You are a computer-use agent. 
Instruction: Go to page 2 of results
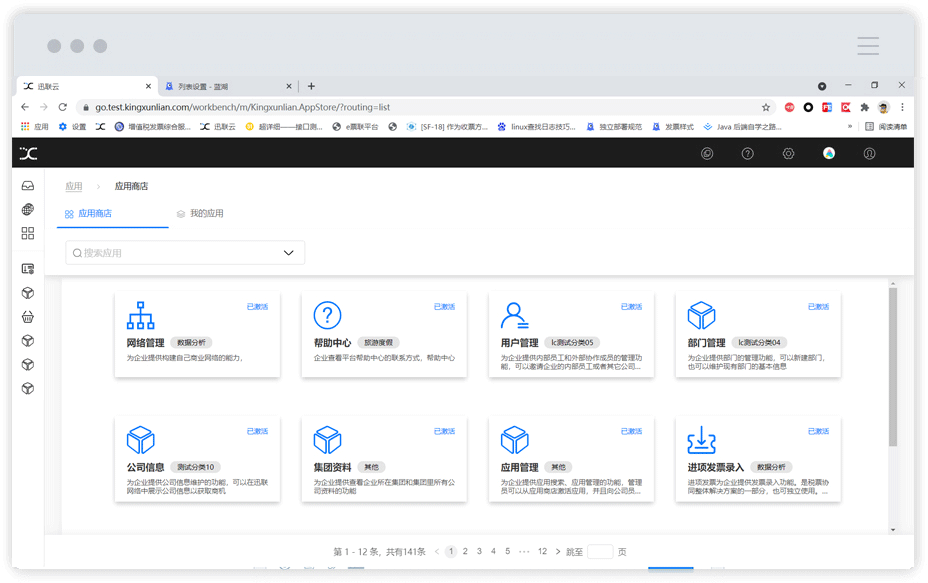click(465, 551)
